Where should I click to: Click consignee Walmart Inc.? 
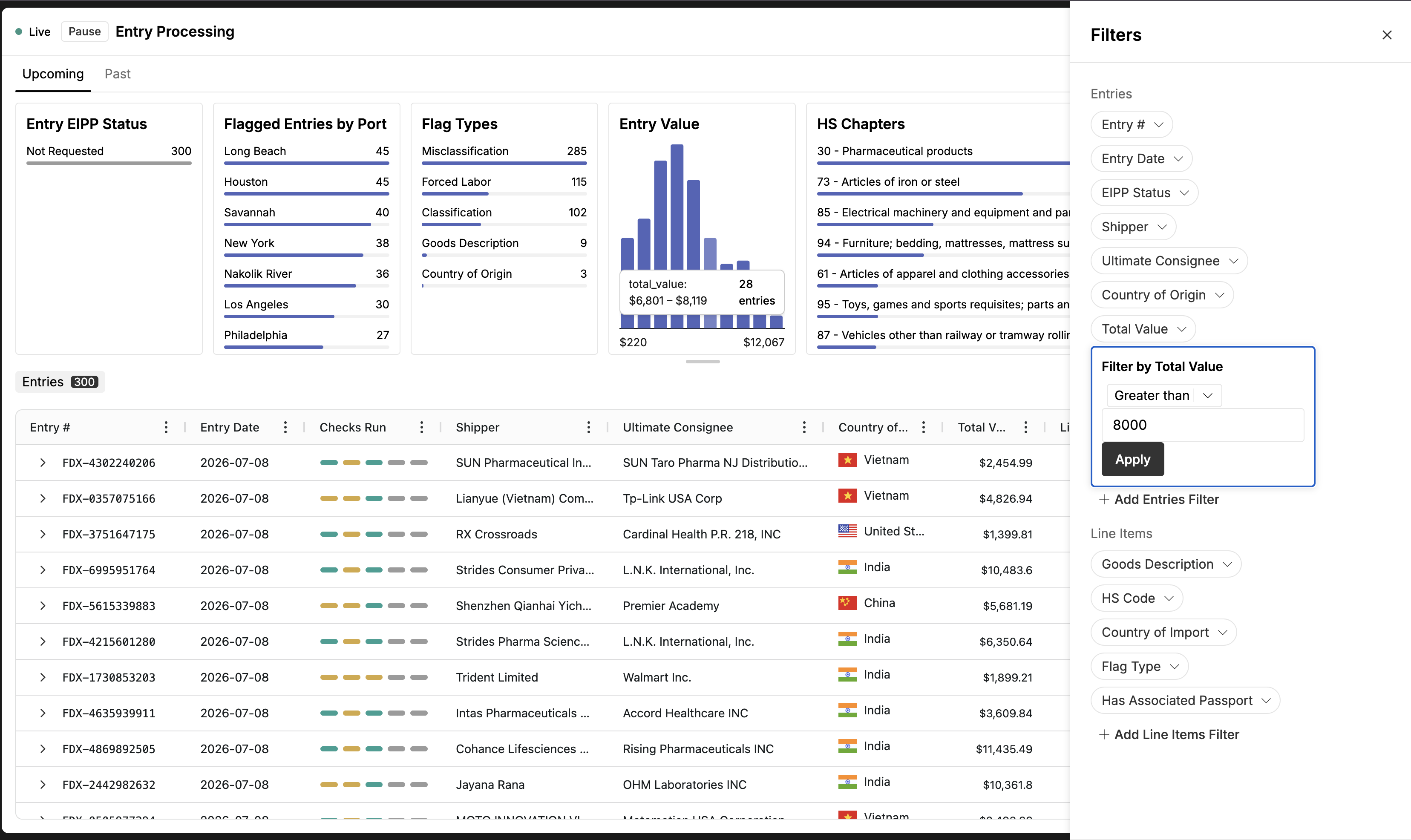[x=657, y=677]
